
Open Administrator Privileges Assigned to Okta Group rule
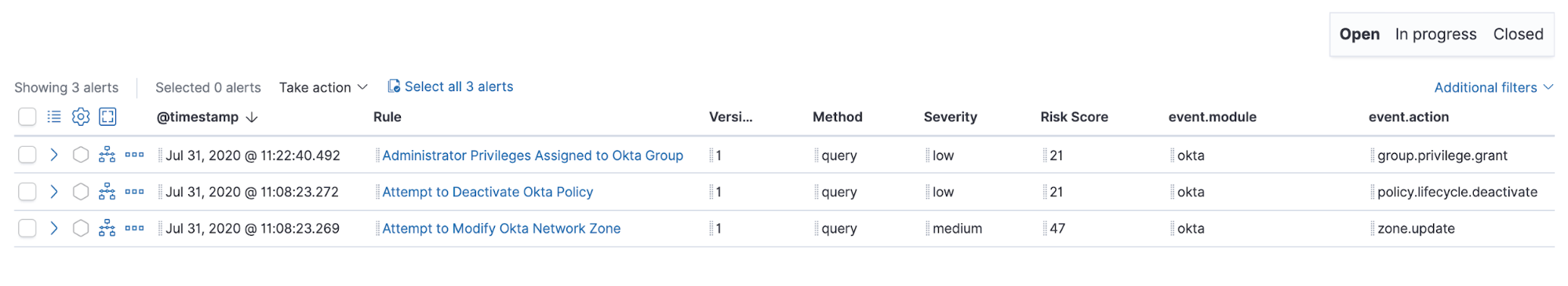(x=533, y=156)
